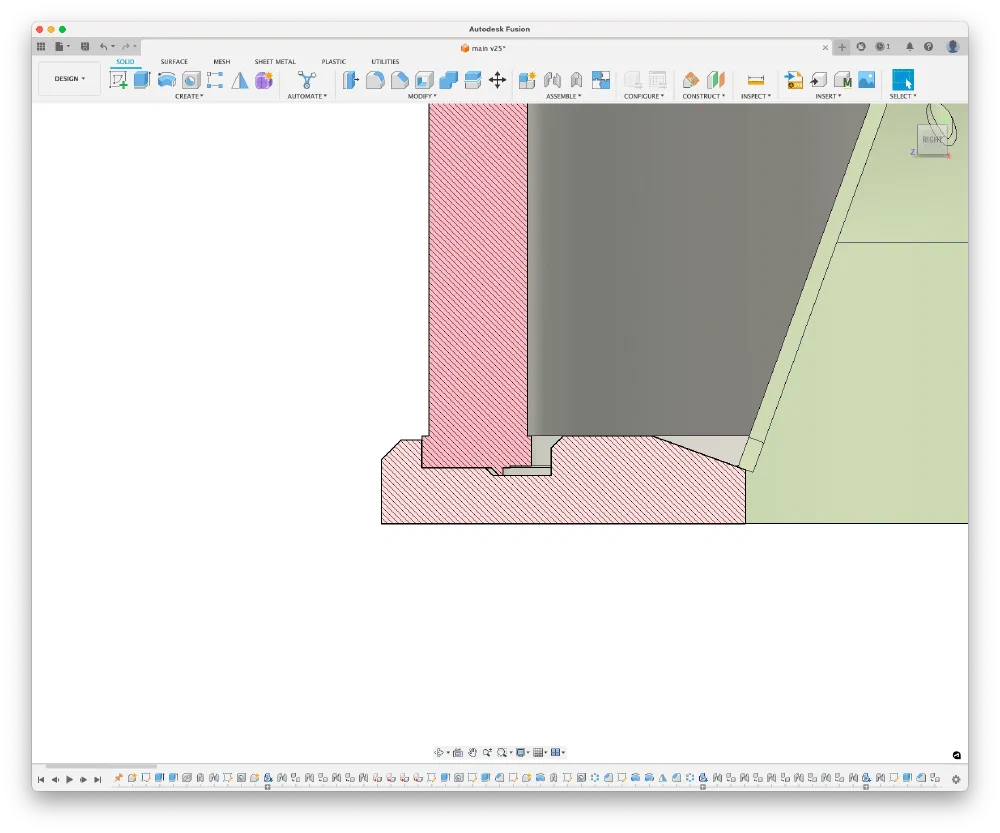Viewport: 1000px width, 833px height.
Task: Click the RIGHT face of the ViewCube
Action: pyautogui.click(x=932, y=139)
